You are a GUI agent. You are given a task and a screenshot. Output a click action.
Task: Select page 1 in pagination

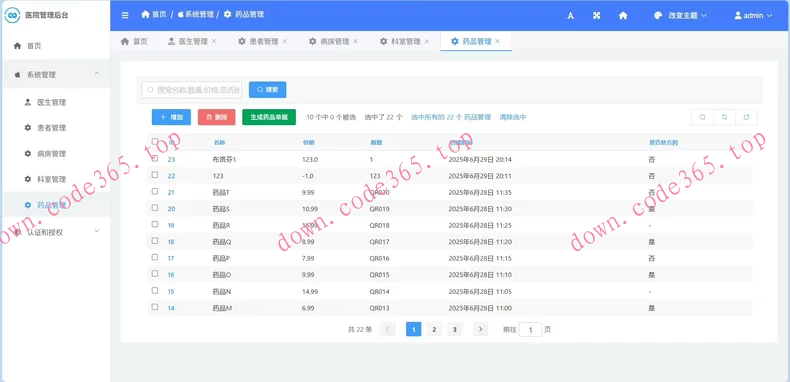(x=414, y=330)
